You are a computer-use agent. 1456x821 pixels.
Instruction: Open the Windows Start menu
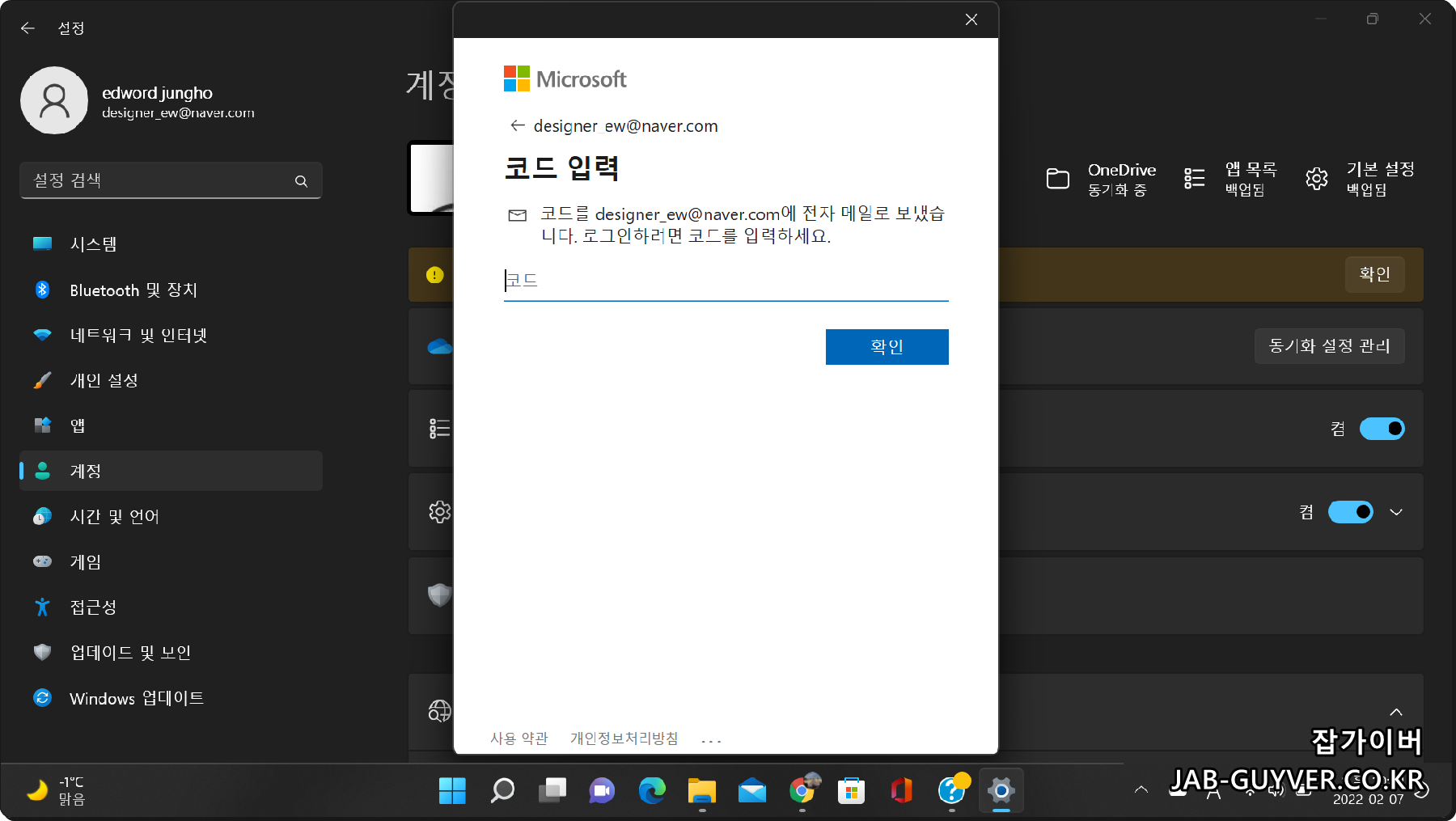pos(452,790)
